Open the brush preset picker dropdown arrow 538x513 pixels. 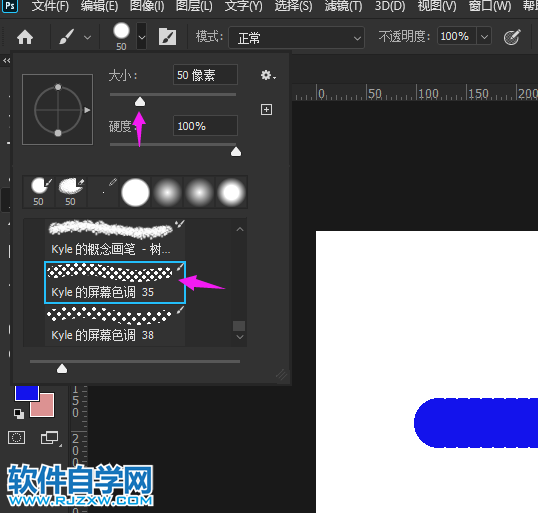tap(142, 36)
